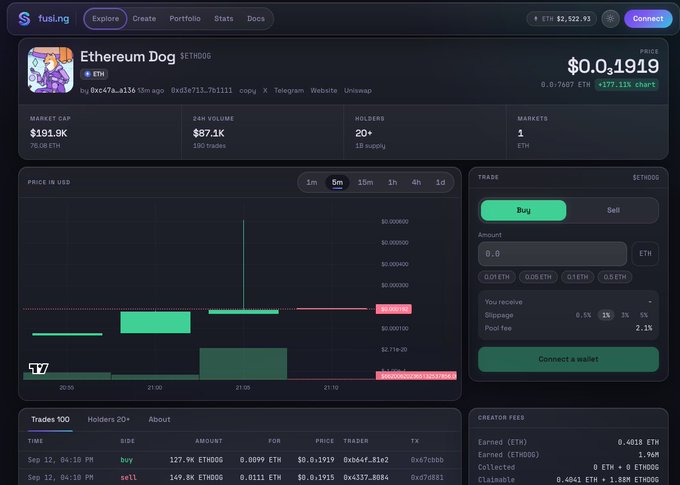This screenshot has width=680, height=485.
Task: Click the large green candle at 21:00
Action: (155, 322)
